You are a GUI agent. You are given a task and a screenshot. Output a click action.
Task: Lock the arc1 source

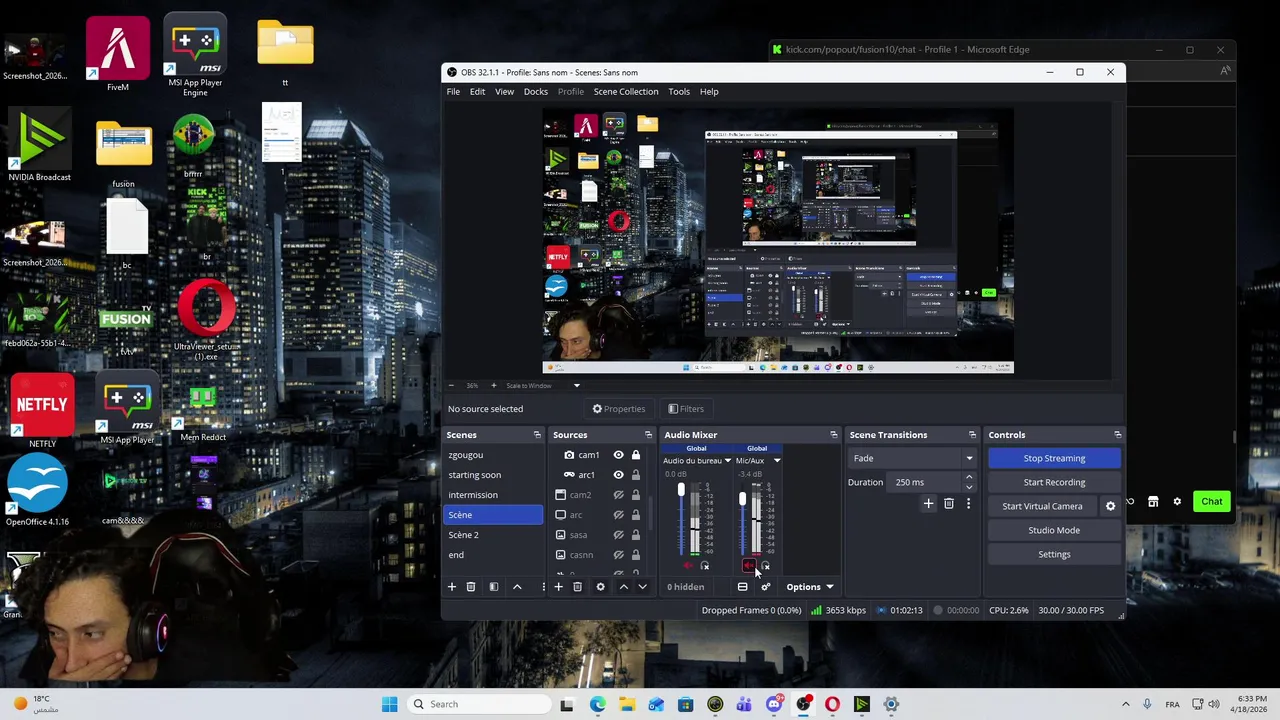pos(635,475)
